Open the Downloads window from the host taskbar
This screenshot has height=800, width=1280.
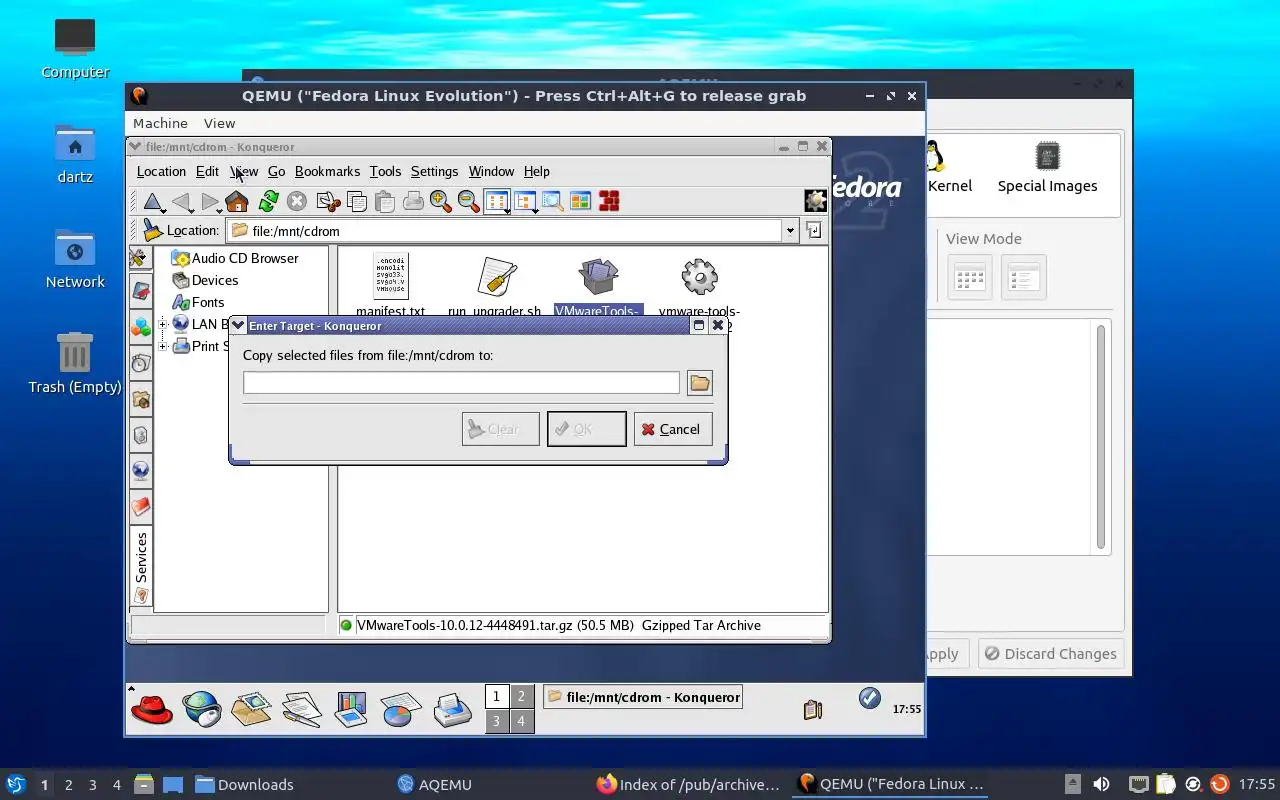click(244, 784)
